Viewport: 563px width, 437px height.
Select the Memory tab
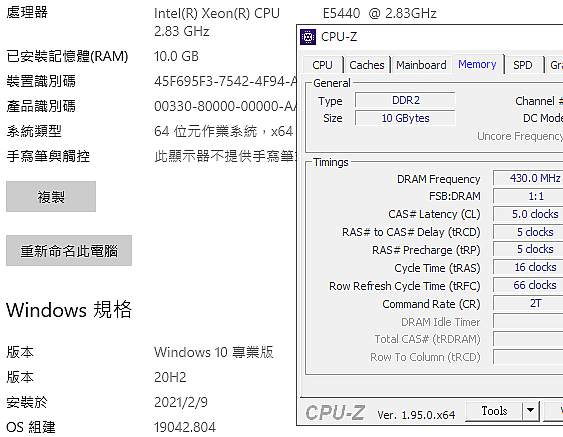(x=477, y=64)
